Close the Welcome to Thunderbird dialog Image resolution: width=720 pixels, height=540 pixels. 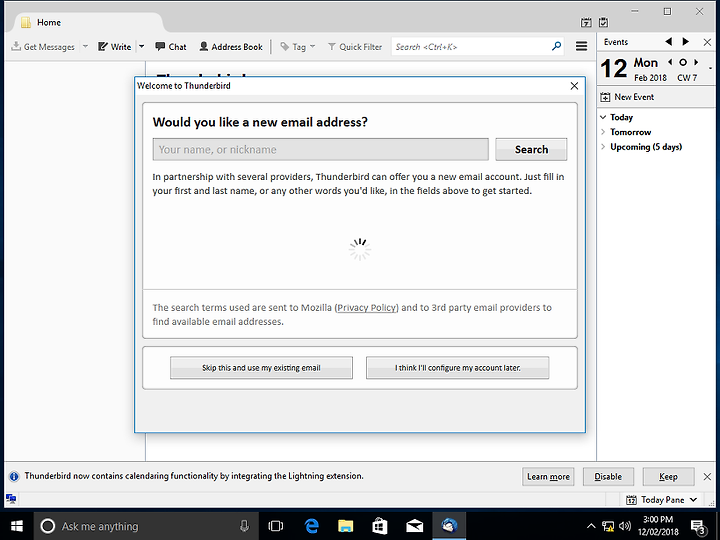coord(574,86)
